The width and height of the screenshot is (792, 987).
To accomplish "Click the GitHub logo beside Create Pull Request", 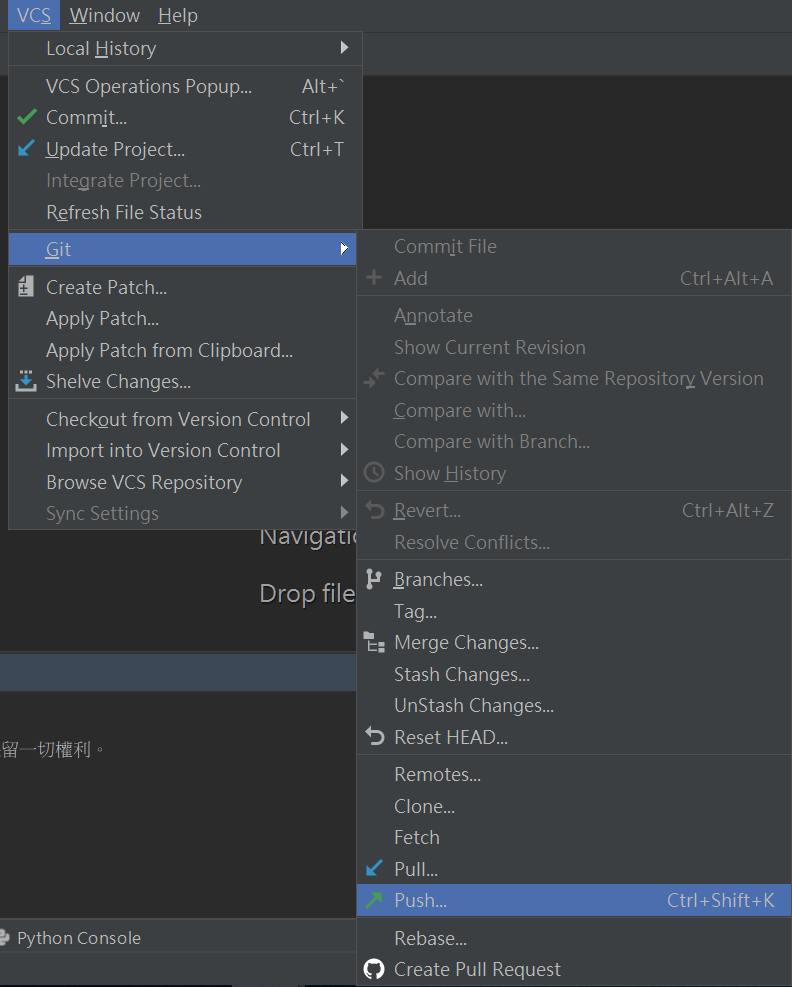I will 374,969.
